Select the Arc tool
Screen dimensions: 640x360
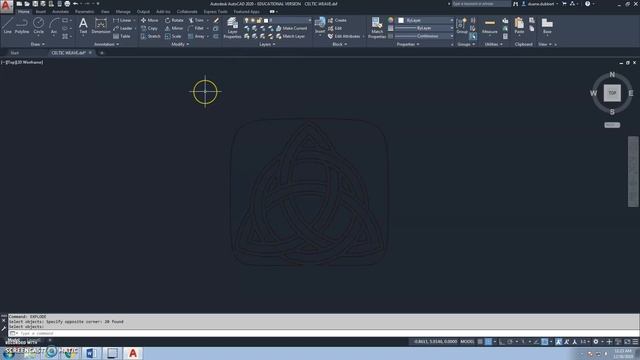(x=54, y=25)
